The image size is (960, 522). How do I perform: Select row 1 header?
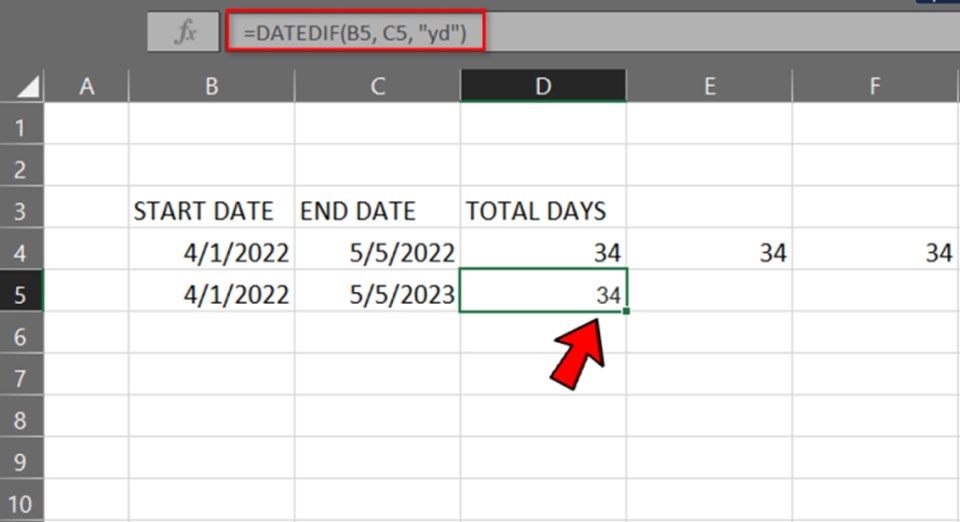[21, 128]
